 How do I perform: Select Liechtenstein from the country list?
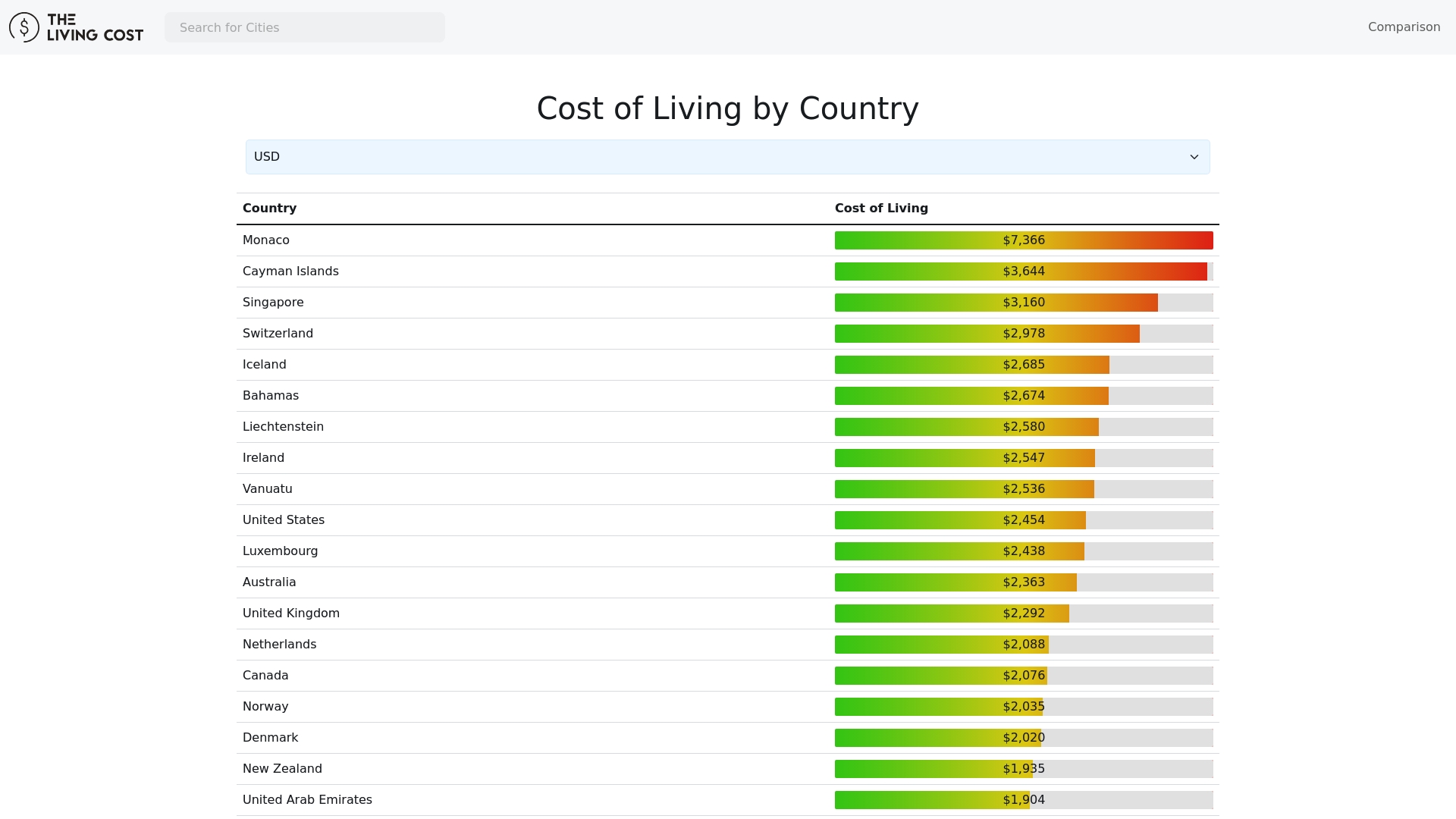(x=283, y=427)
